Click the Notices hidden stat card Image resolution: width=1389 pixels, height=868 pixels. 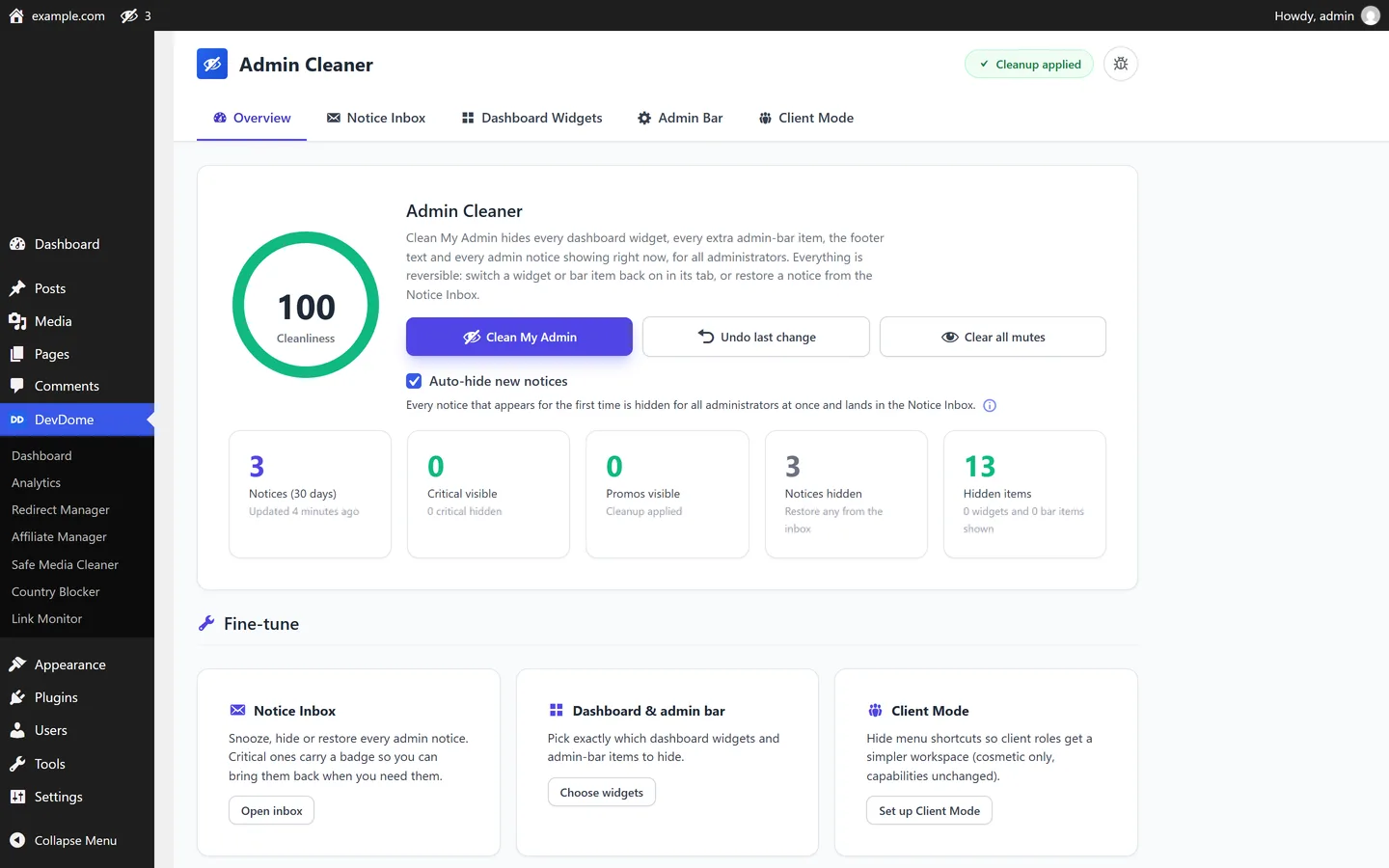click(846, 494)
